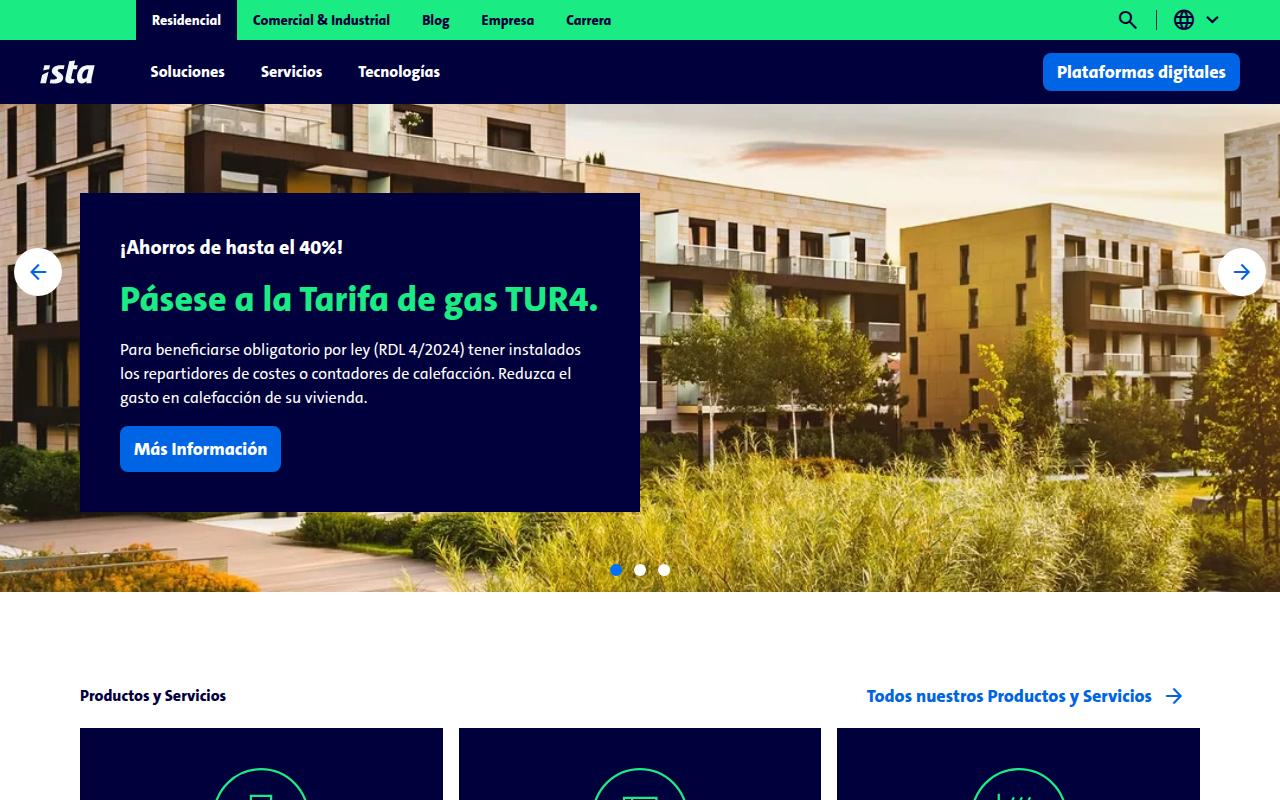Select the first carousel dot

pyautogui.click(x=616, y=570)
